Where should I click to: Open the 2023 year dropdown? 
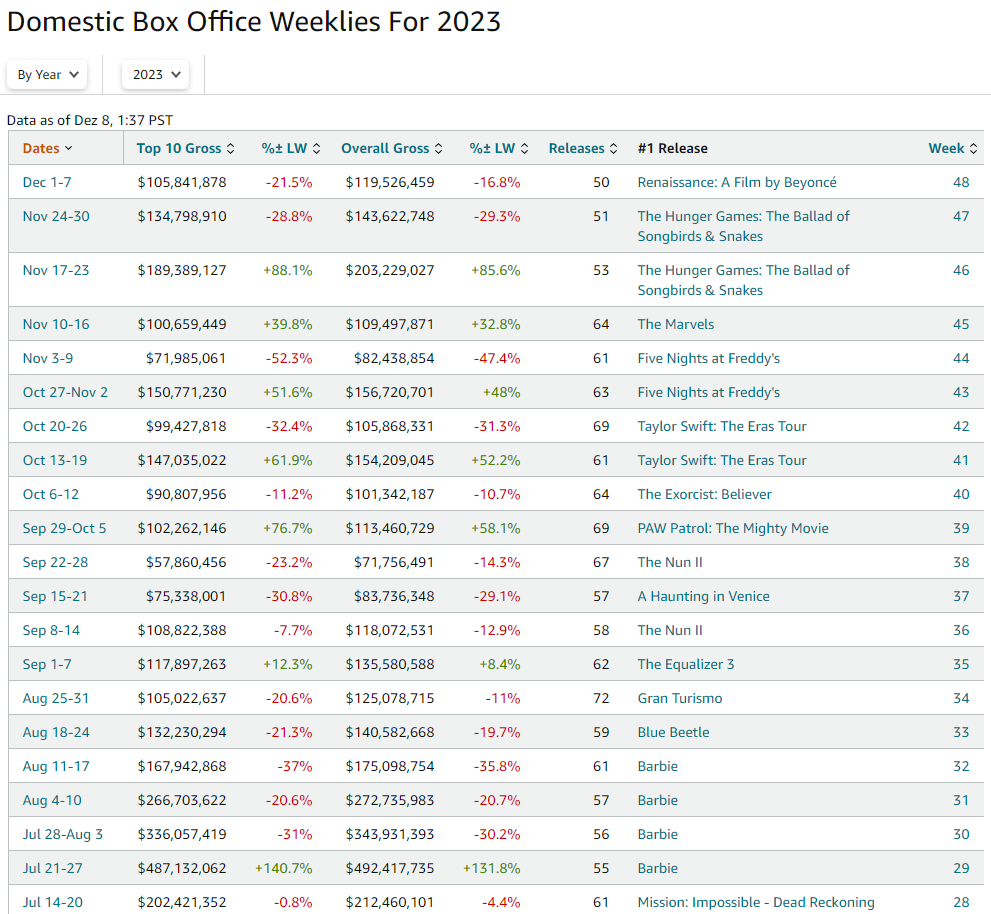coord(155,75)
